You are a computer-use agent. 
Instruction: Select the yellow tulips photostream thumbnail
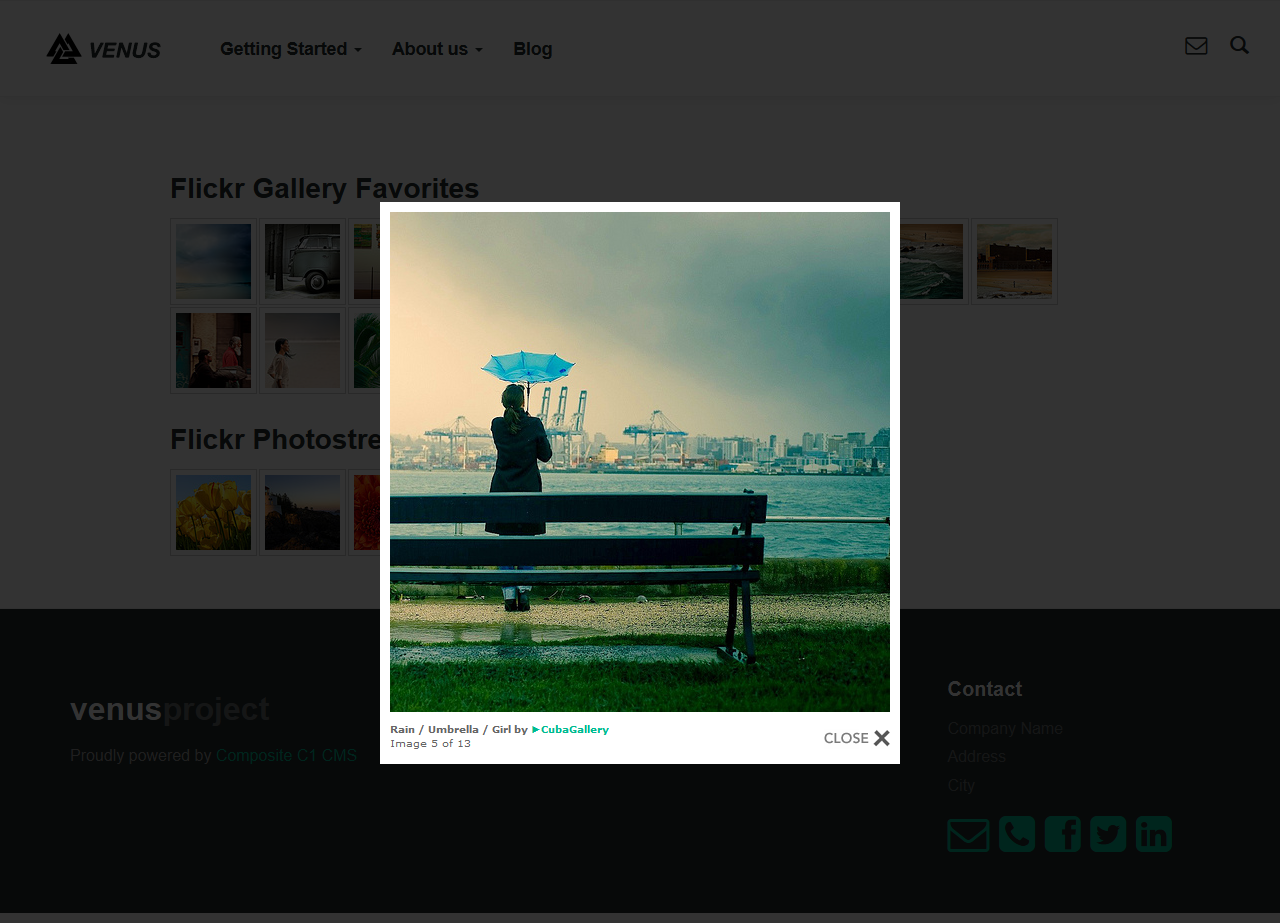pos(213,512)
